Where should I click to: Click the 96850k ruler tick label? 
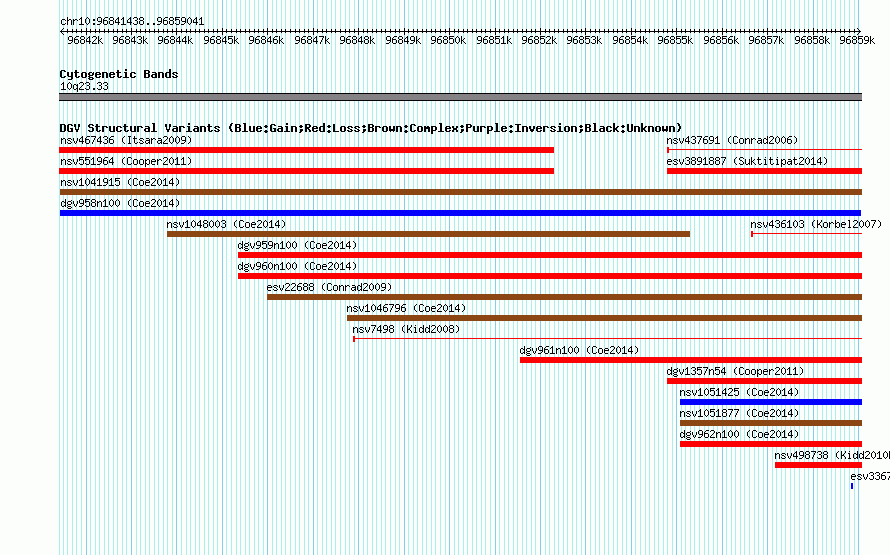[448, 40]
